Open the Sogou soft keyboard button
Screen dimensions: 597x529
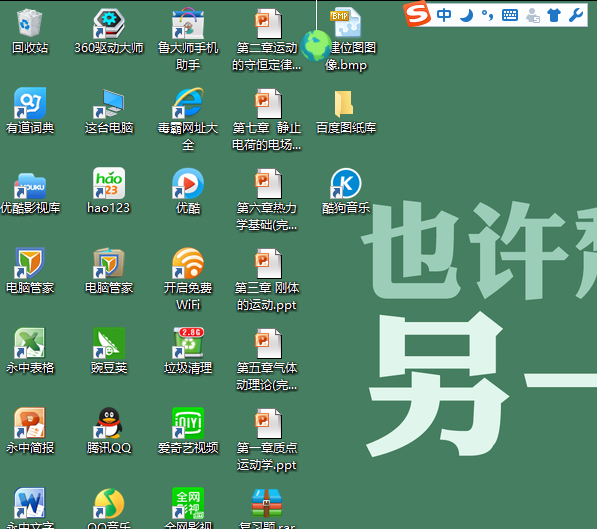510,15
